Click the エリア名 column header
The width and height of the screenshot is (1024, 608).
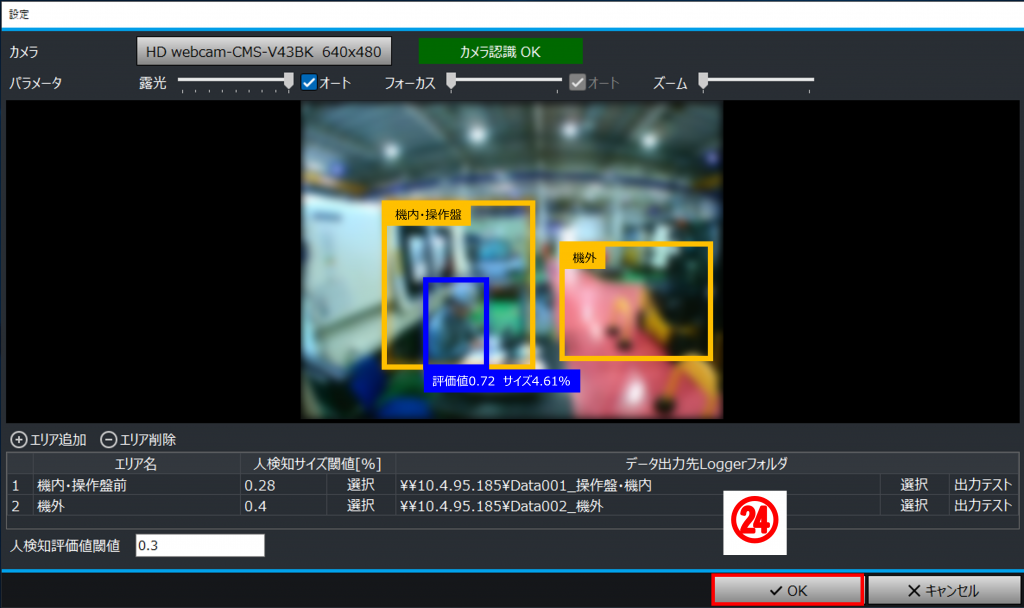(136, 464)
